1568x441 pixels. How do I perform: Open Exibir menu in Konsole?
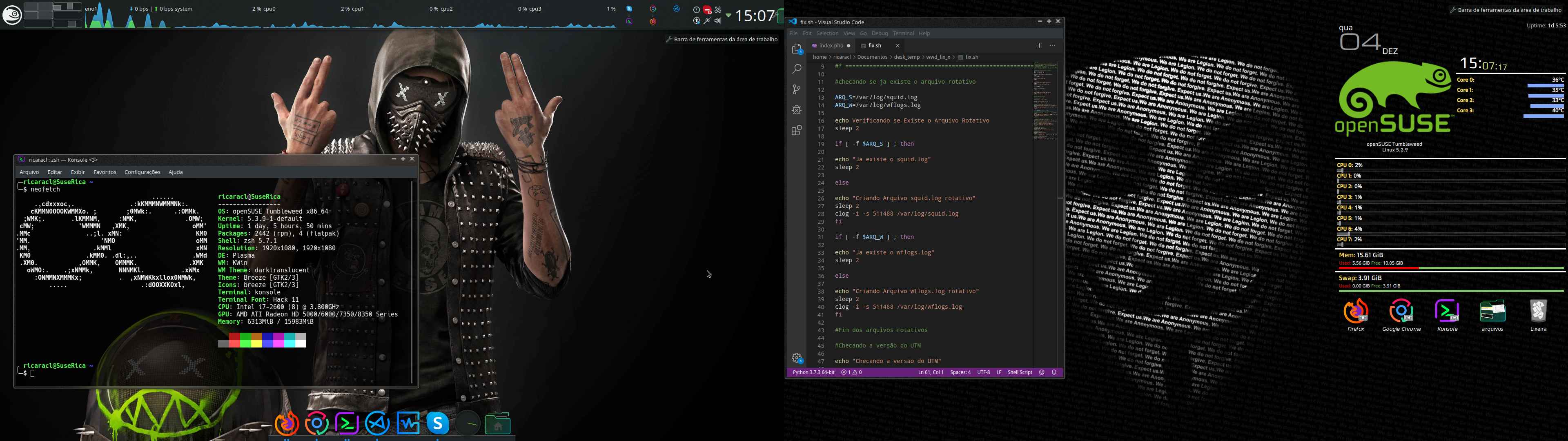78,172
